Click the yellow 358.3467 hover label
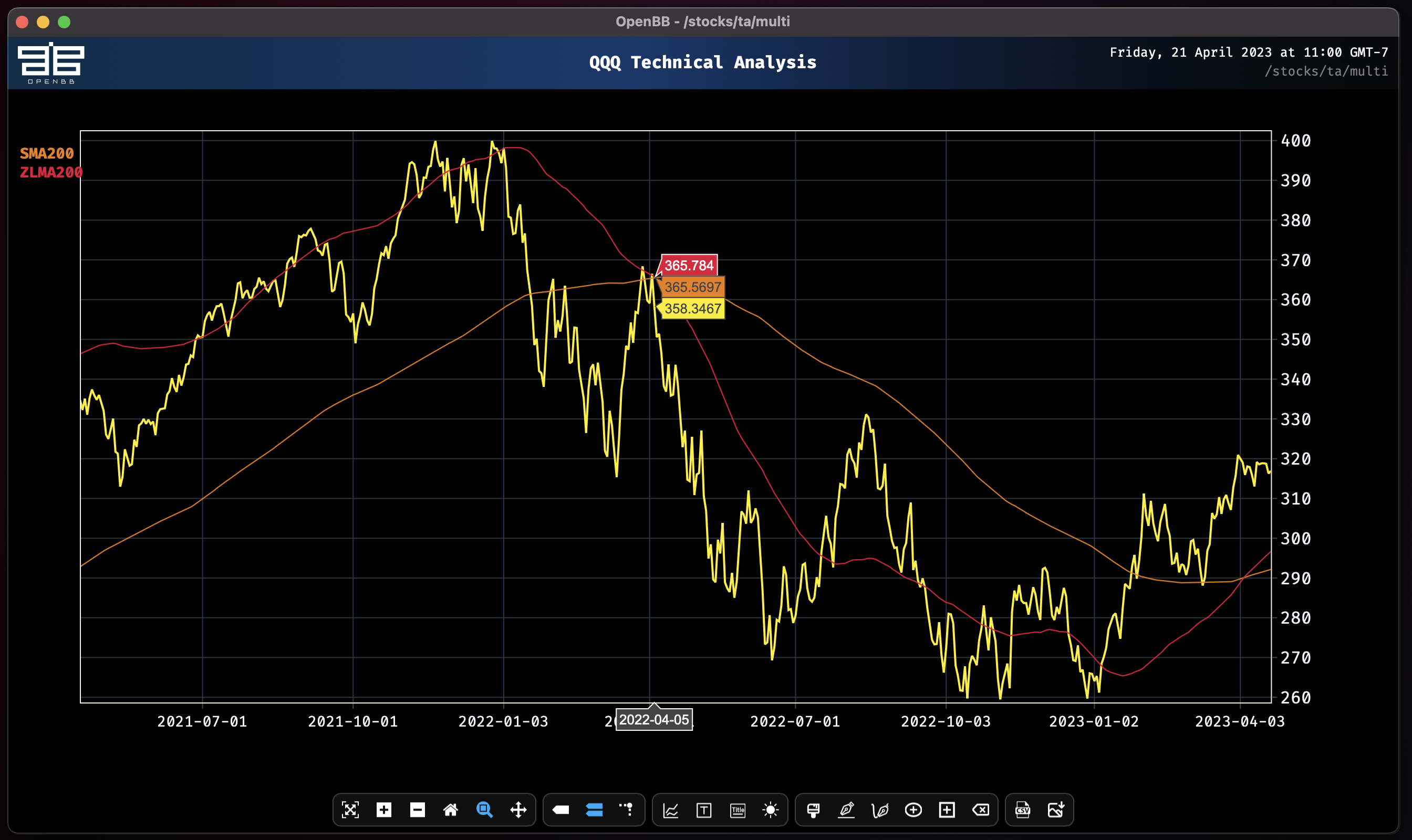 (693, 309)
